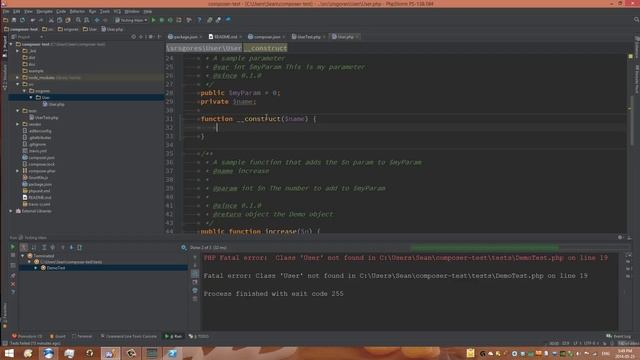The image size is (640, 360).
Task: Expand the vendor folder
Action: [18, 124]
